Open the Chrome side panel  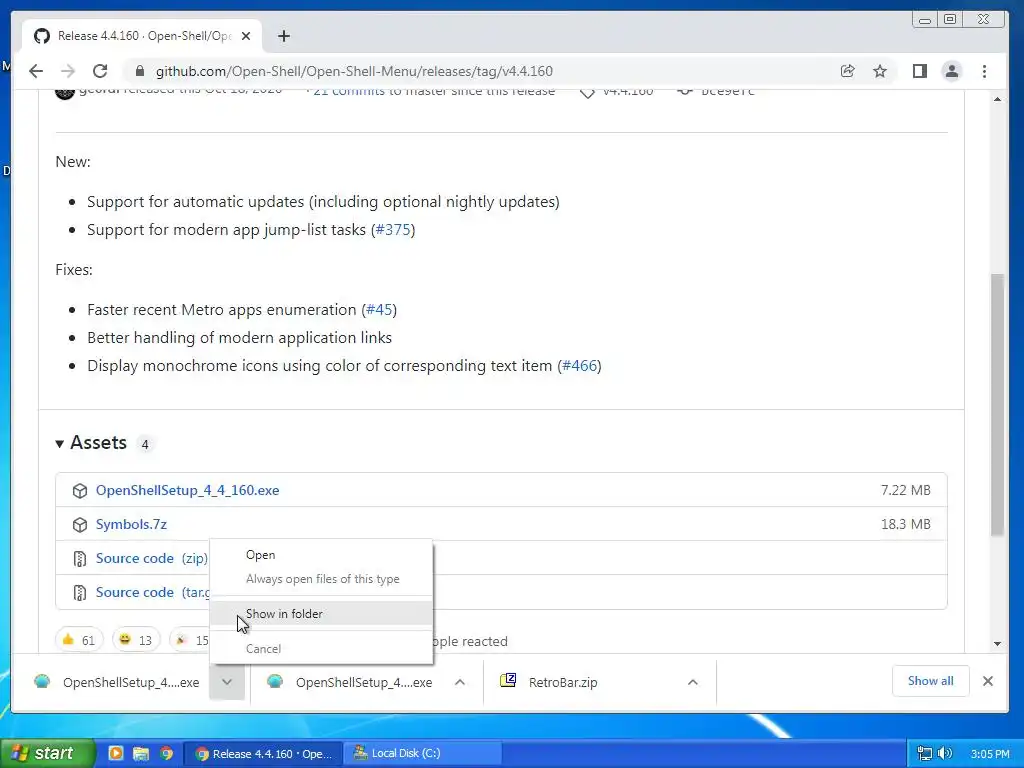tap(920, 71)
